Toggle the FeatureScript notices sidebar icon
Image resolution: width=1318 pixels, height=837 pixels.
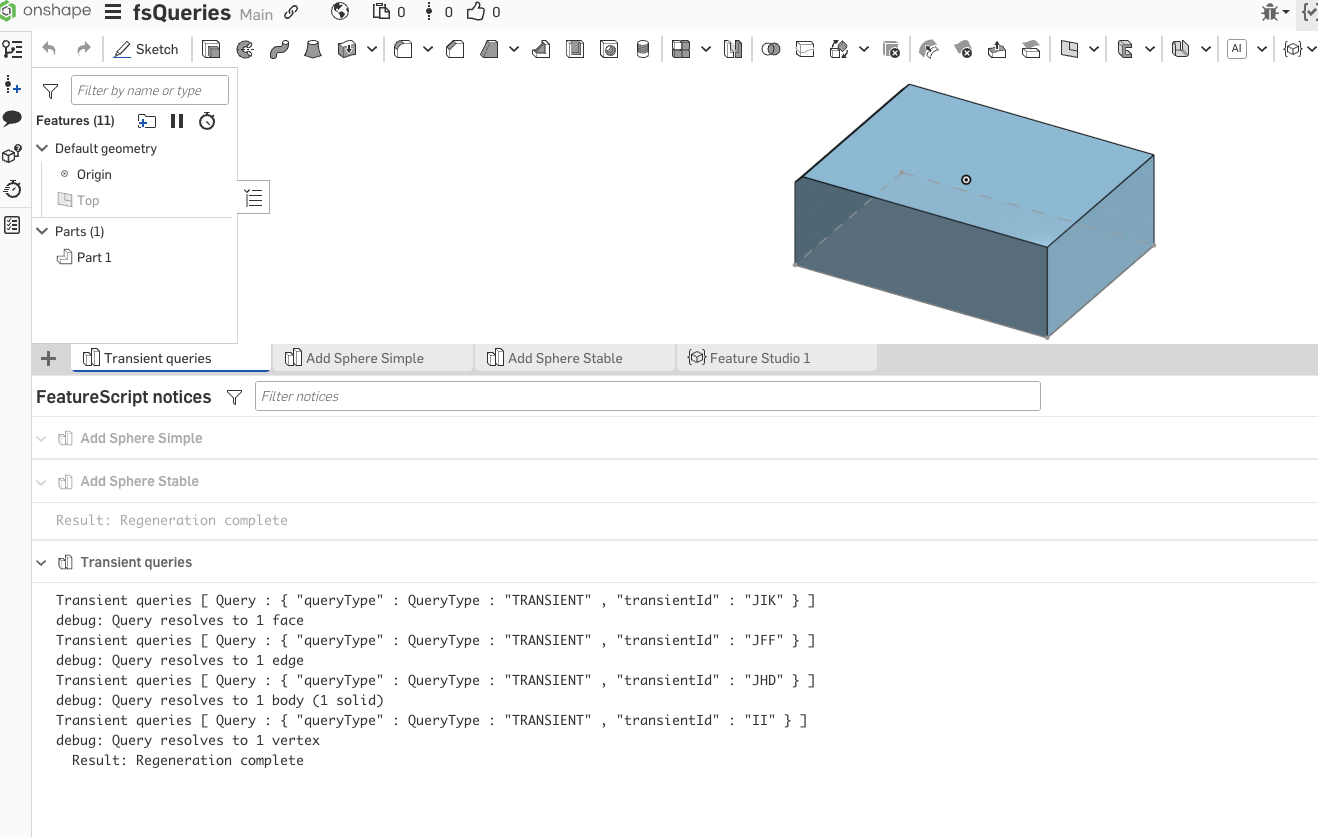point(12,225)
